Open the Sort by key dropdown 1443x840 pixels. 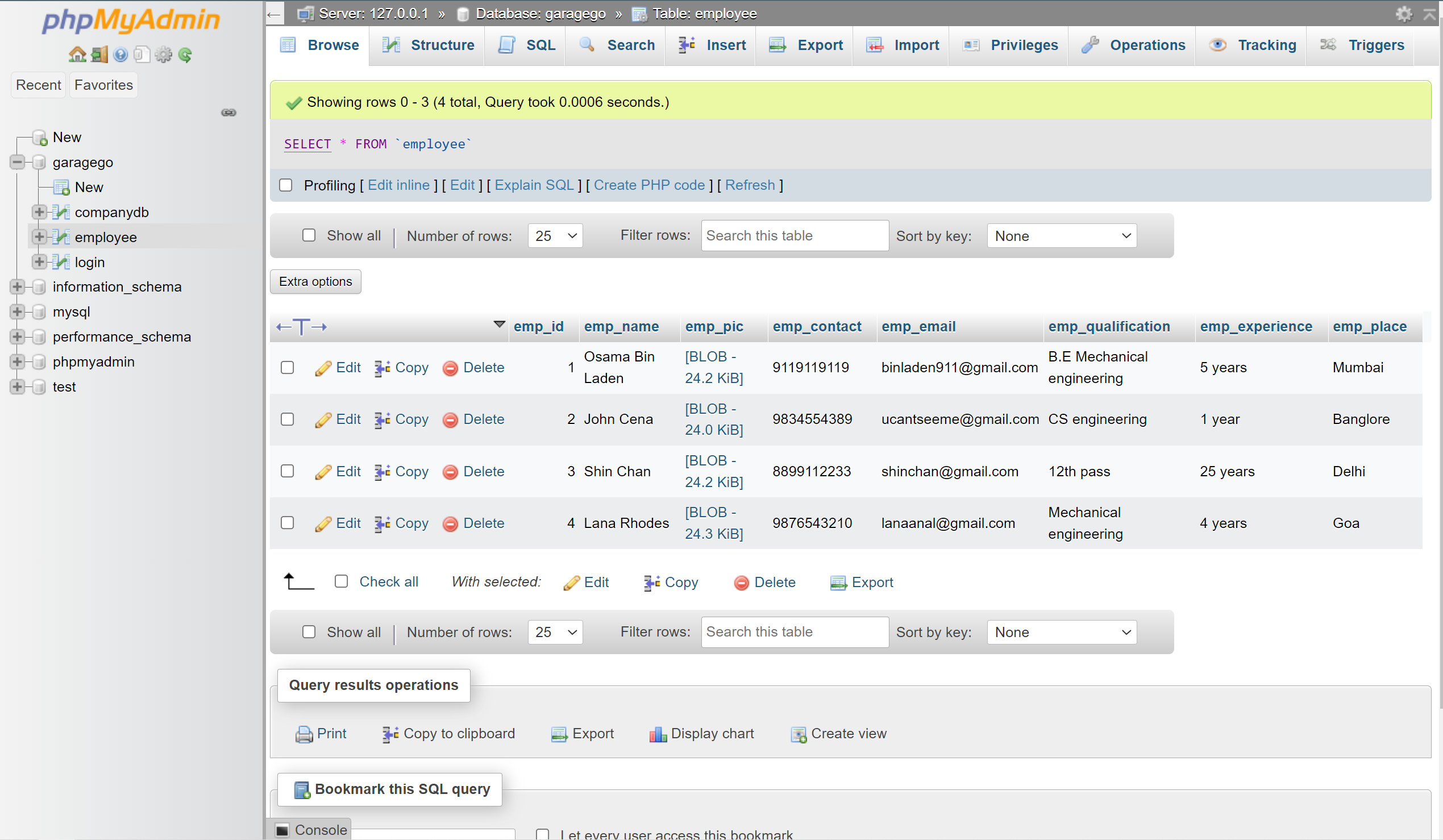coord(1060,235)
